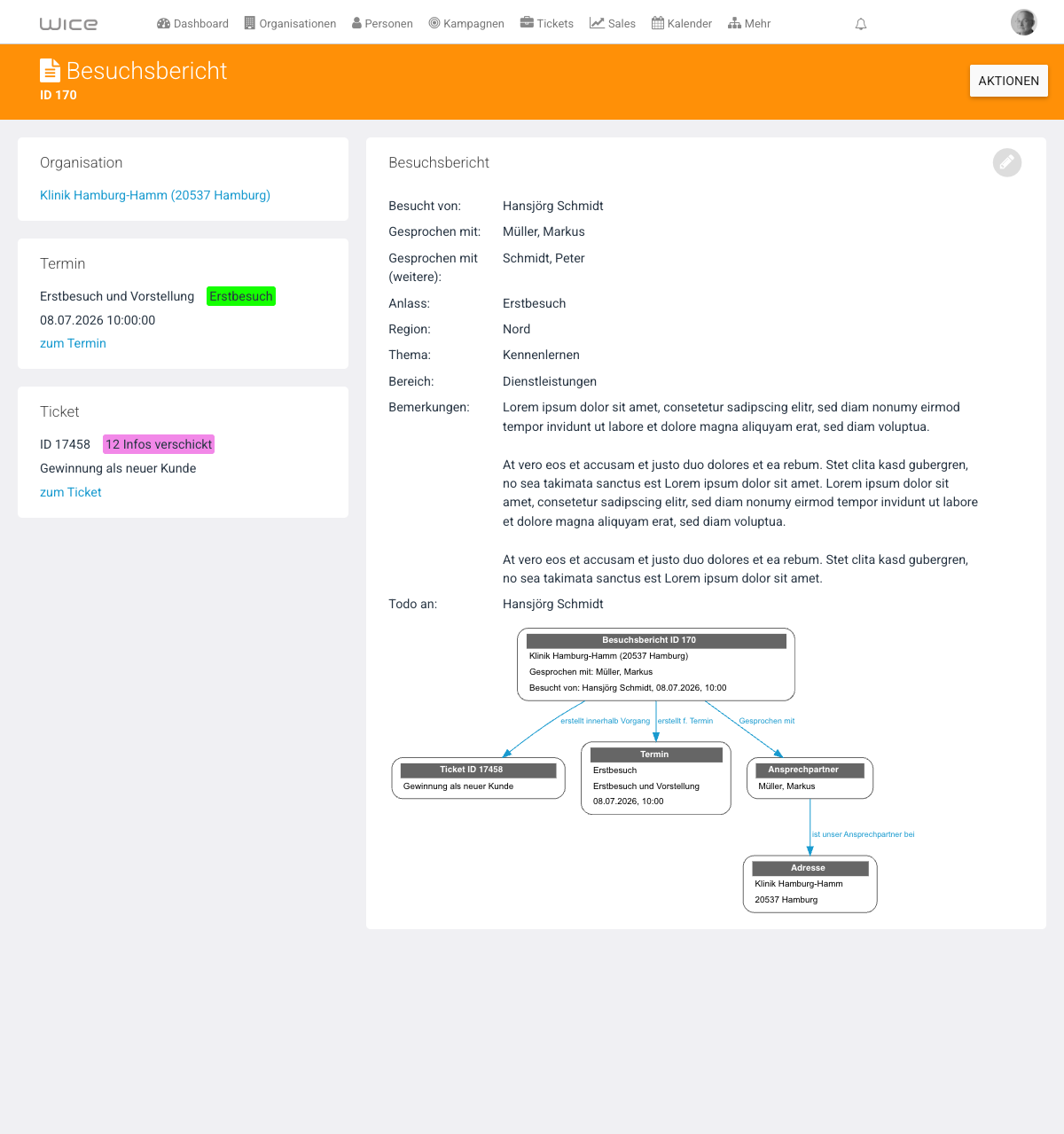The image size is (1064, 1134).
Task: Switch to Tickets in the navigation bar
Action: (x=547, y=24)
